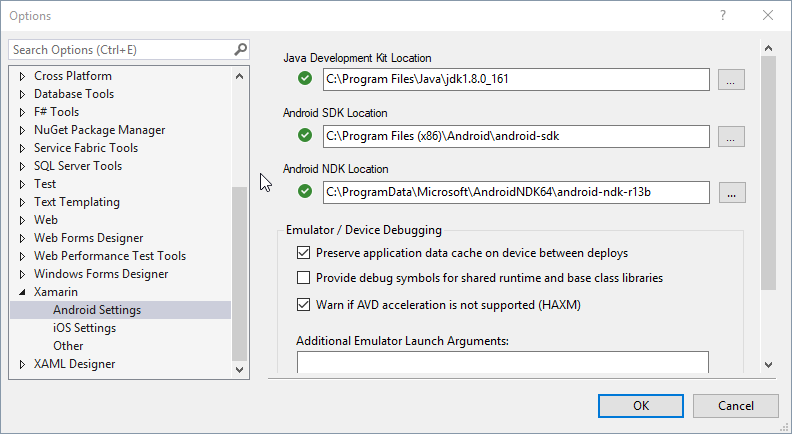Enable Provide debug symbols for shared runtime
The image size is (792, 434).
click(x=303, y=278)
